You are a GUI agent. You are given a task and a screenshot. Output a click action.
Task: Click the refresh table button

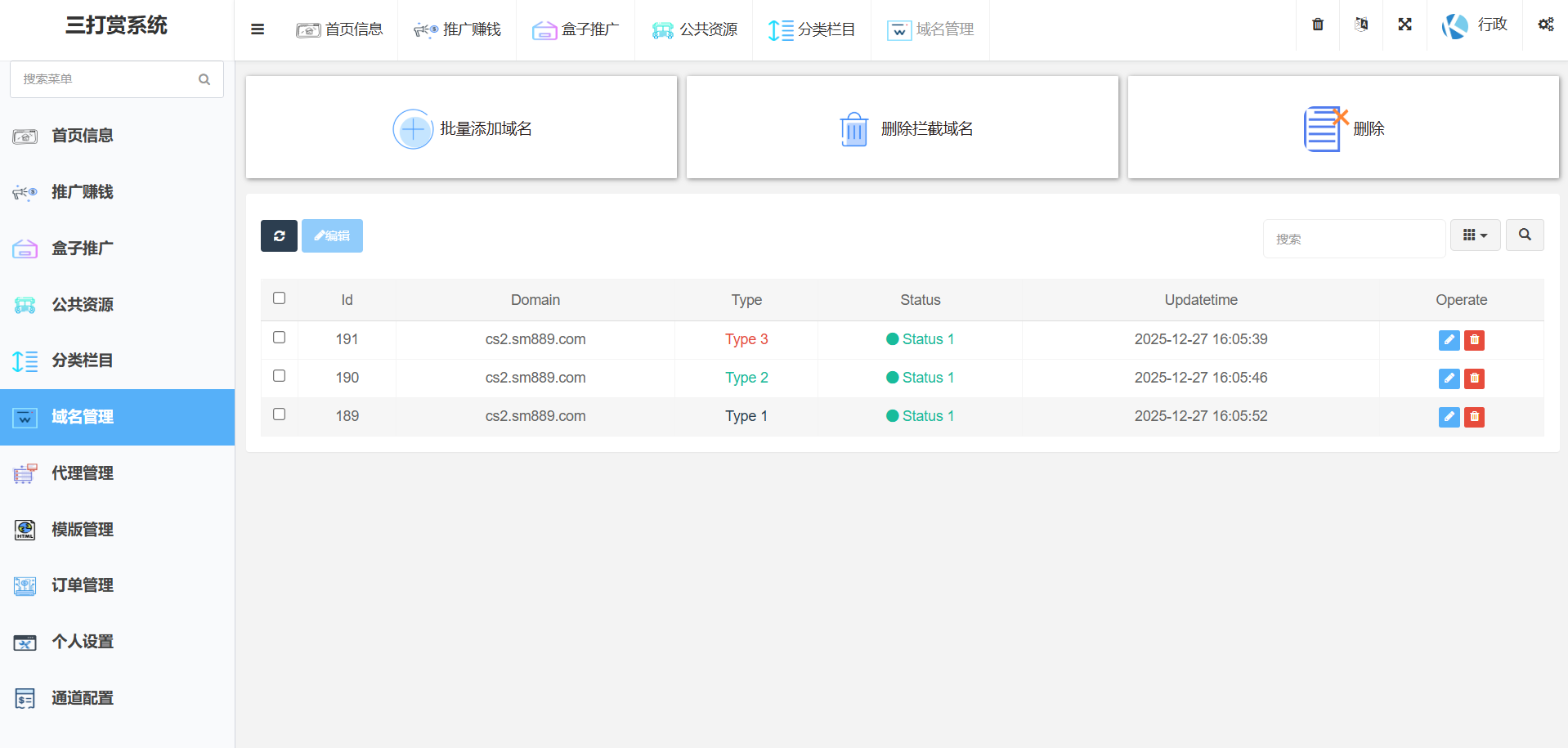click(x=279, y=235)
